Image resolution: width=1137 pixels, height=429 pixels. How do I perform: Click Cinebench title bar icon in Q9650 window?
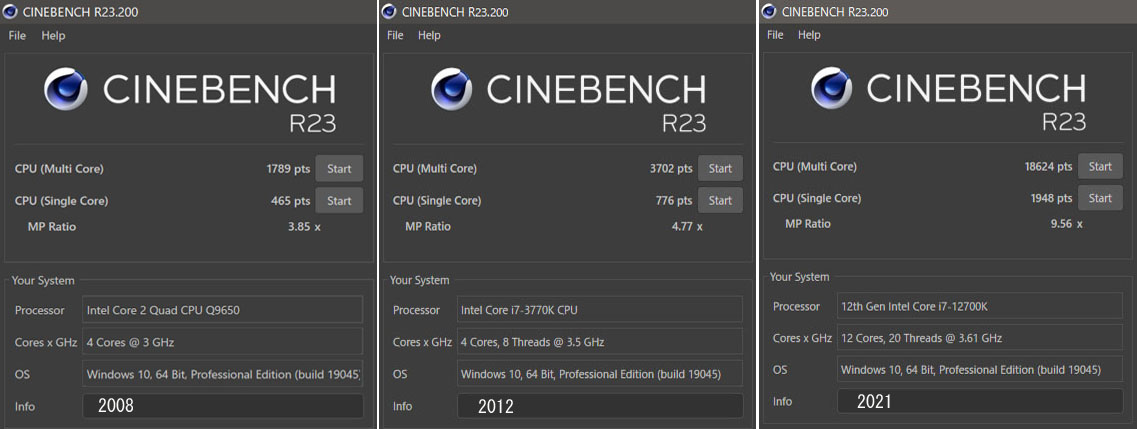[x=11, y=12]
